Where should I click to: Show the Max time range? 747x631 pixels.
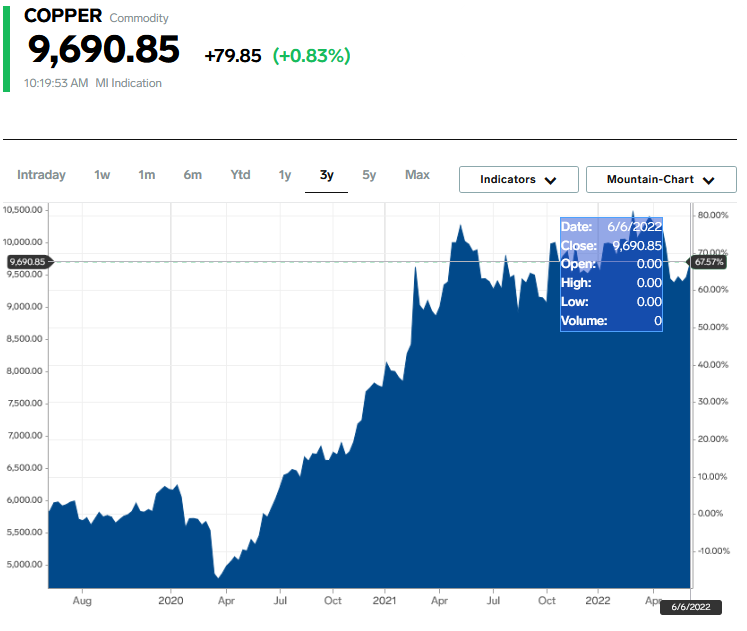417,175
